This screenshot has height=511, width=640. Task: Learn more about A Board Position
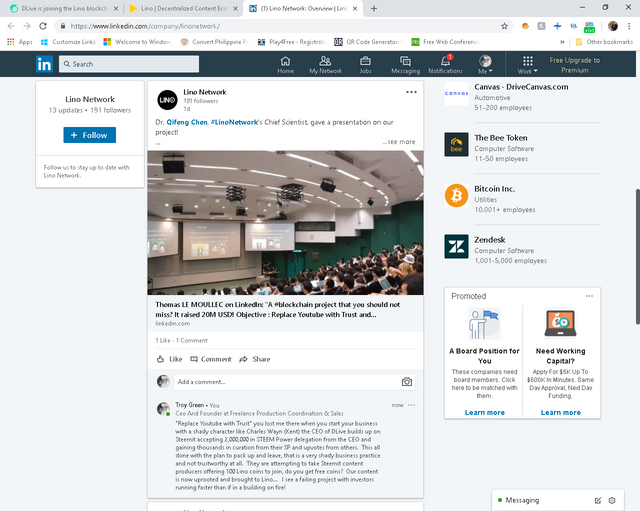click(x=484, y=412)
